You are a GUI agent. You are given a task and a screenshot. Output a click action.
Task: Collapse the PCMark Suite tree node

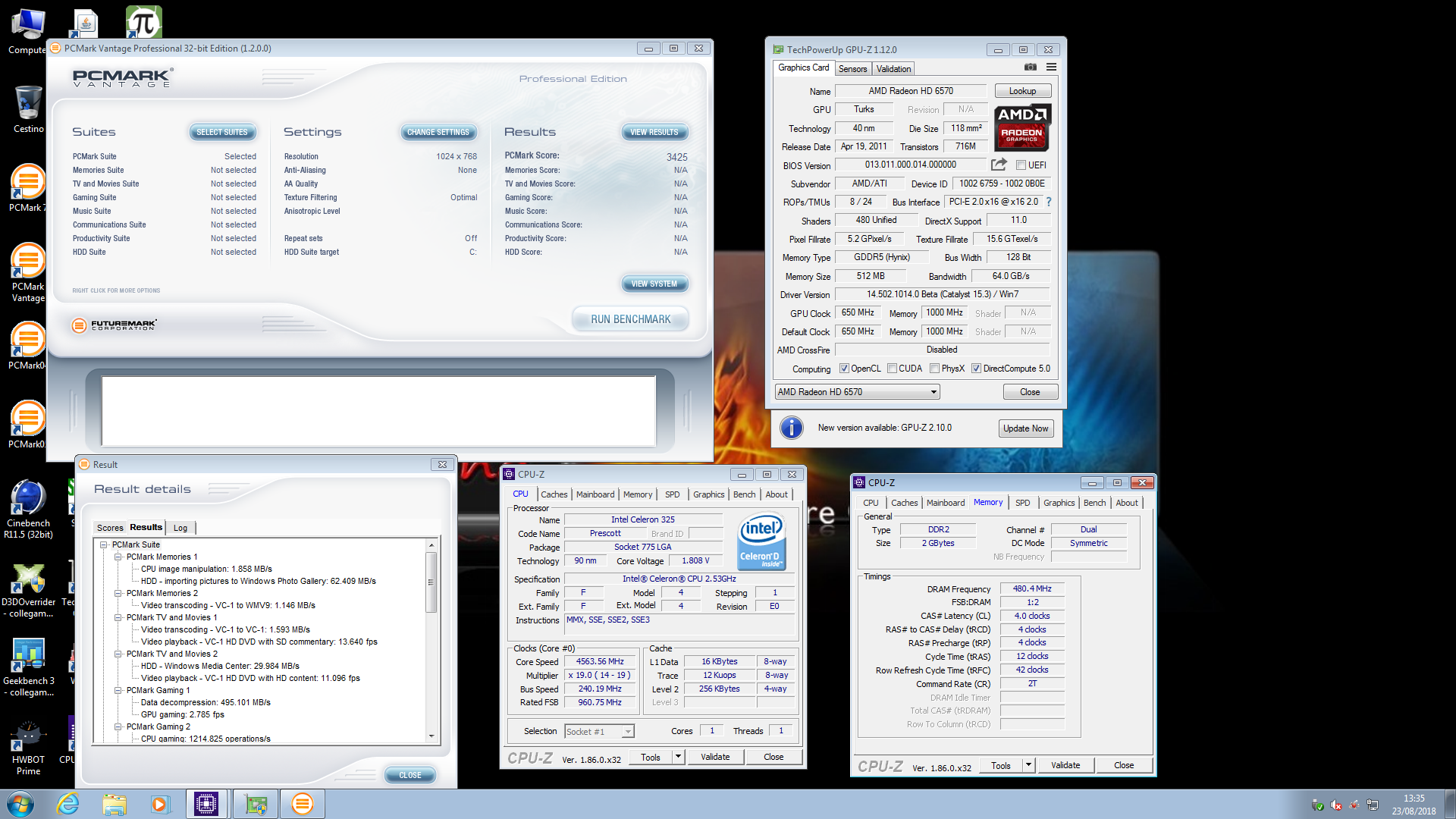(104, 544)
